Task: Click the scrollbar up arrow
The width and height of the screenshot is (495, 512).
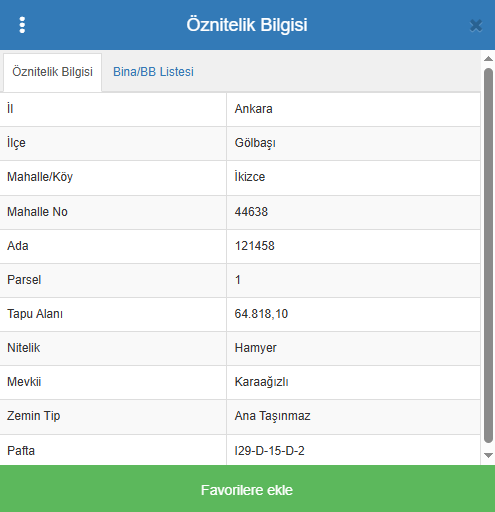Action: click(x=488, y=59)
